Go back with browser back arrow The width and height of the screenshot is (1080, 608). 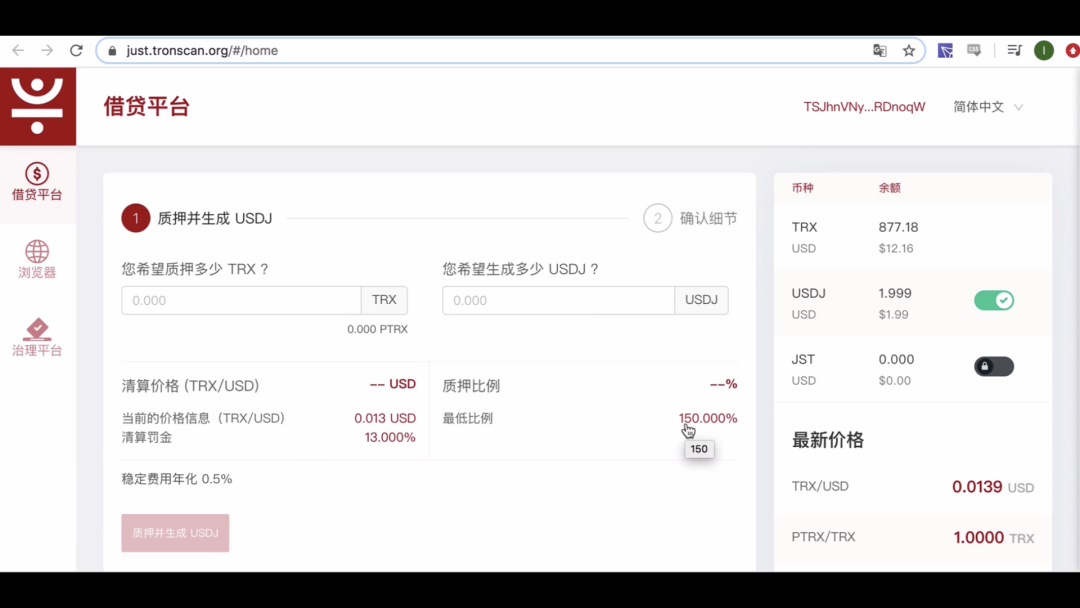click(x=18, y=50)
